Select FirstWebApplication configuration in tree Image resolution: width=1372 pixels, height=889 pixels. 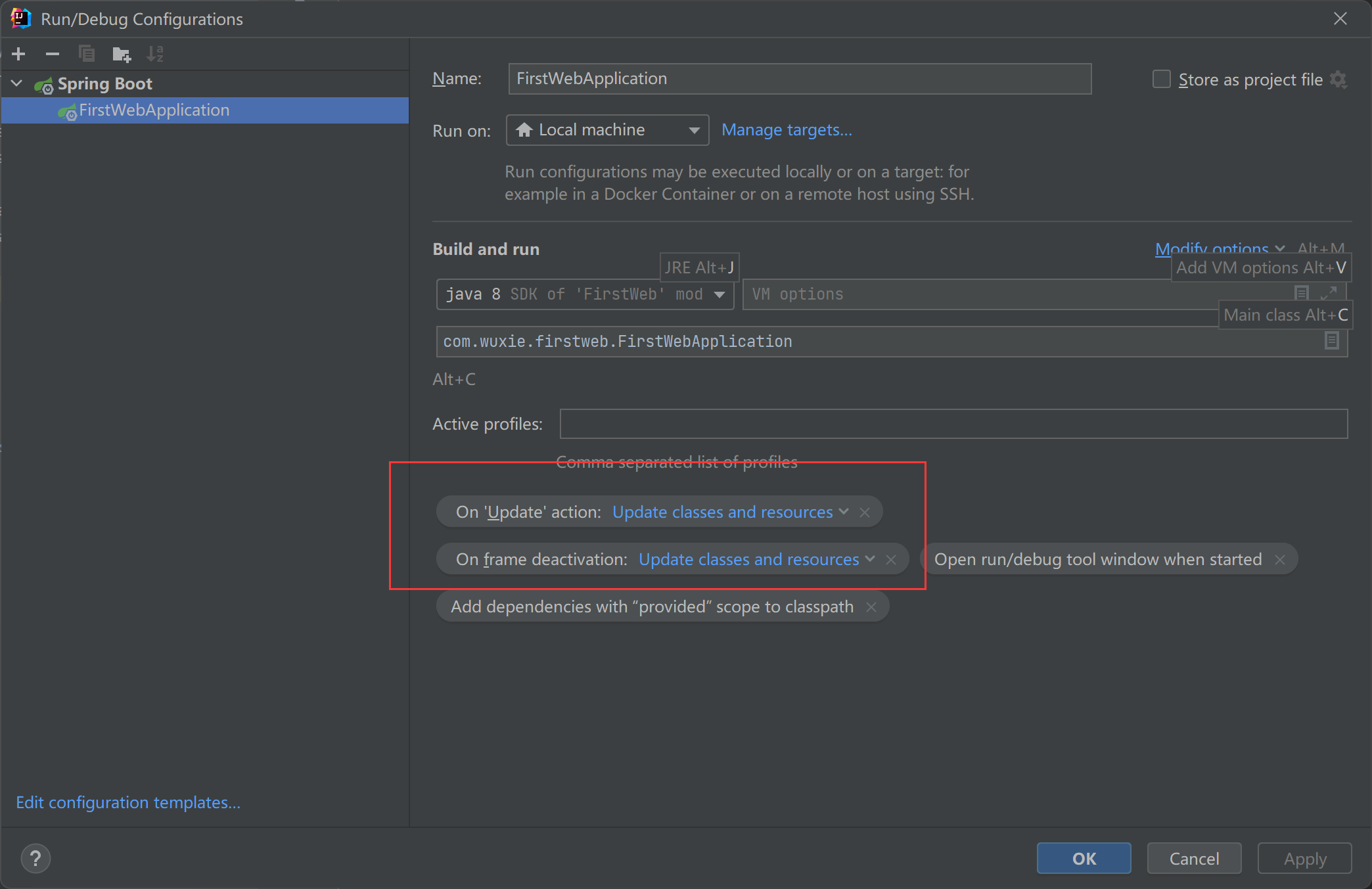(154, 110)
